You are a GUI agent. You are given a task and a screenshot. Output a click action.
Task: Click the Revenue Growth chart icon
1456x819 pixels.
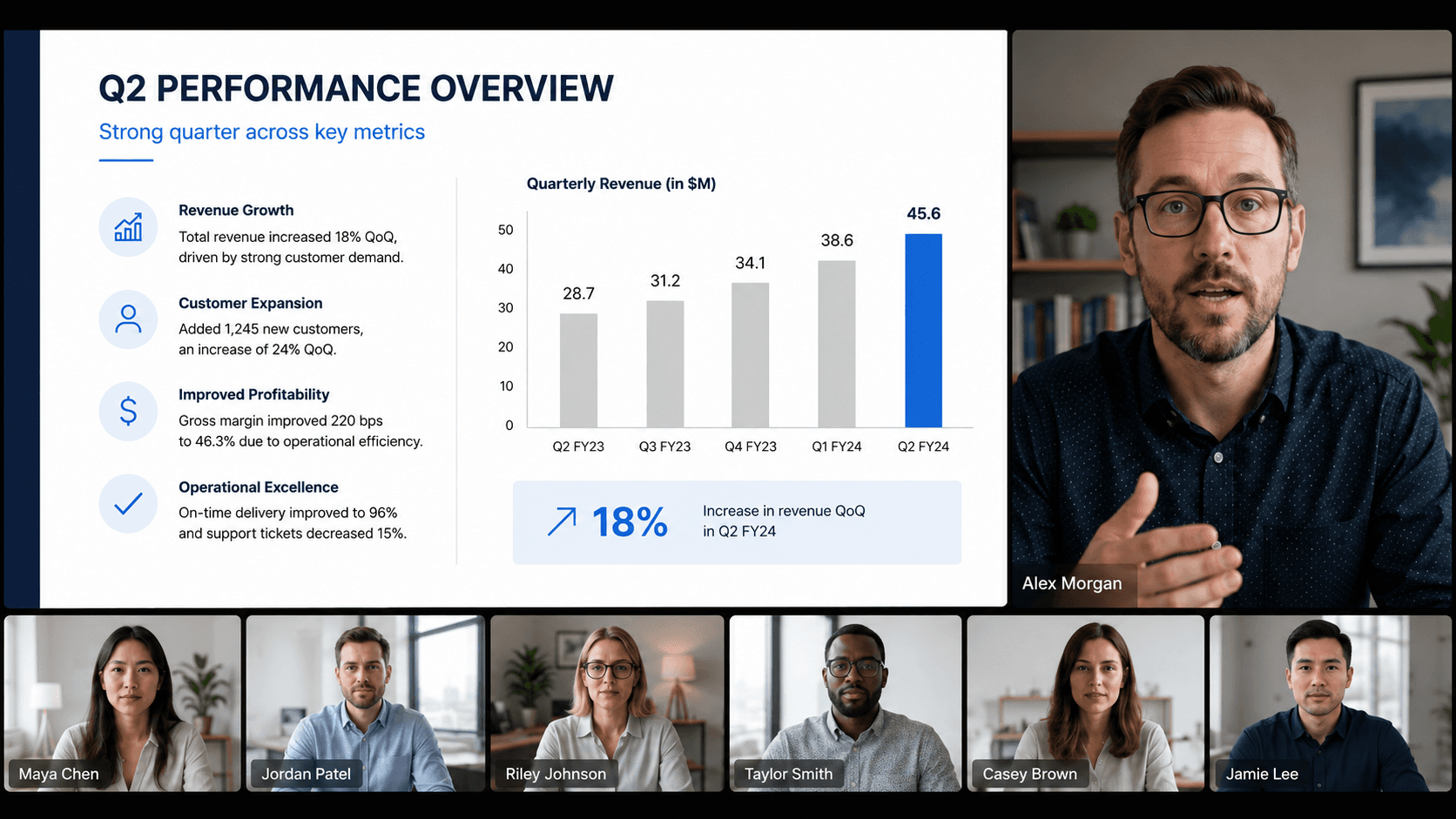[128, 228]
